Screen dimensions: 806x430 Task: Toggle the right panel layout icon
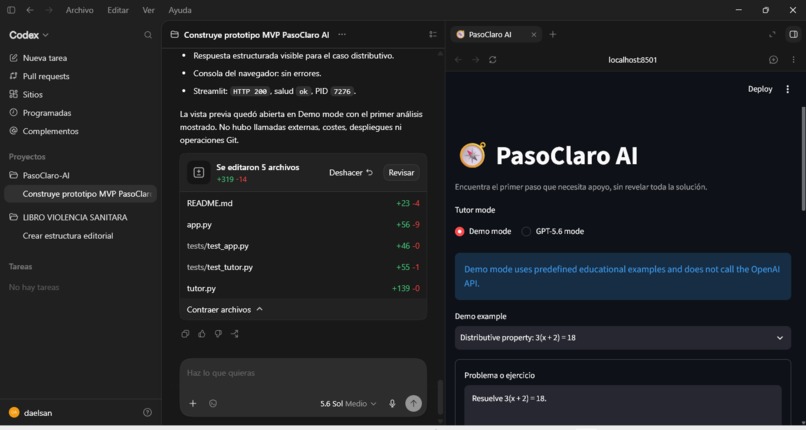click(794, 34)
